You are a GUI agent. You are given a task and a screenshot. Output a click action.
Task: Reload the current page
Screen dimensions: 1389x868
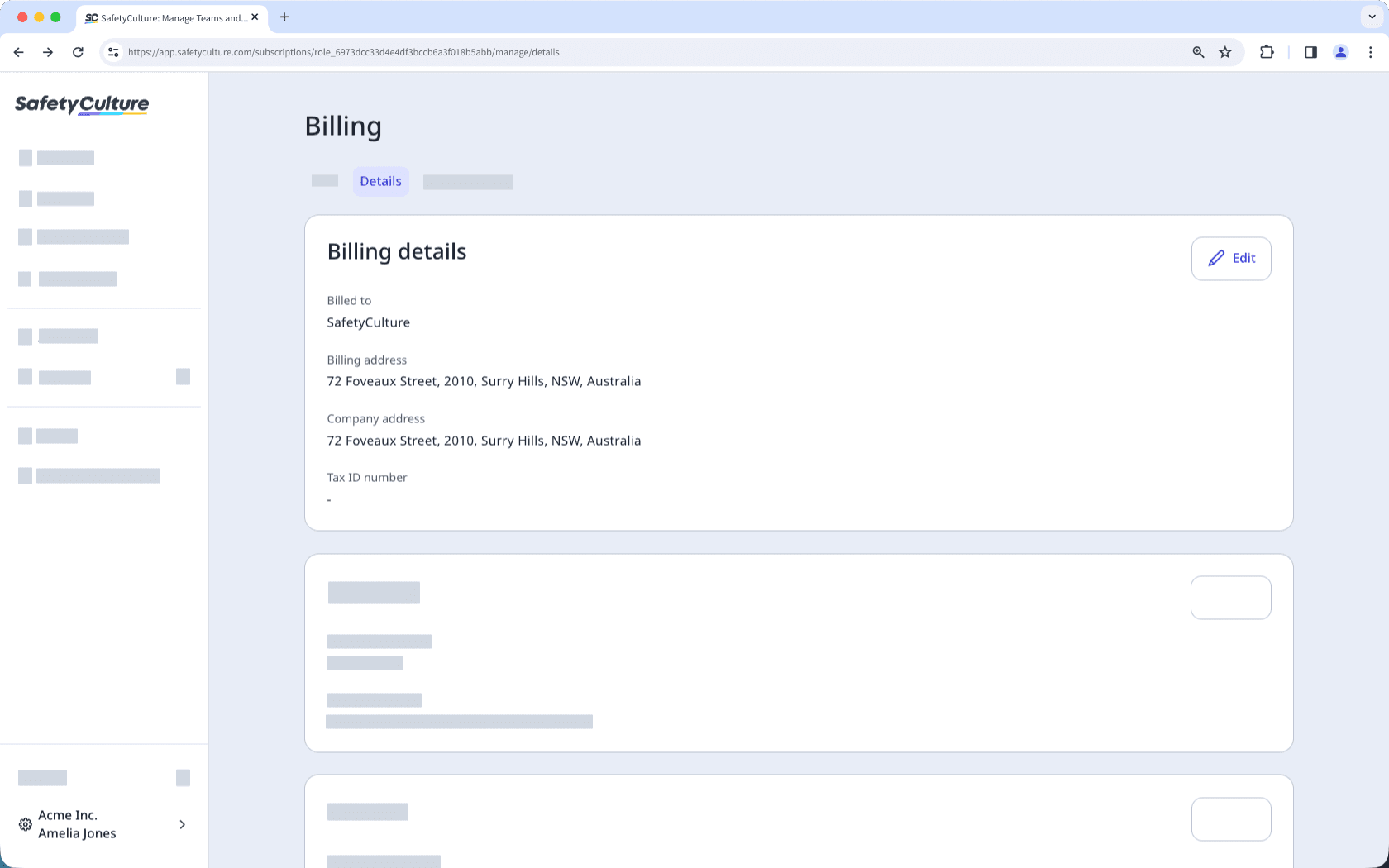point(78,51)
